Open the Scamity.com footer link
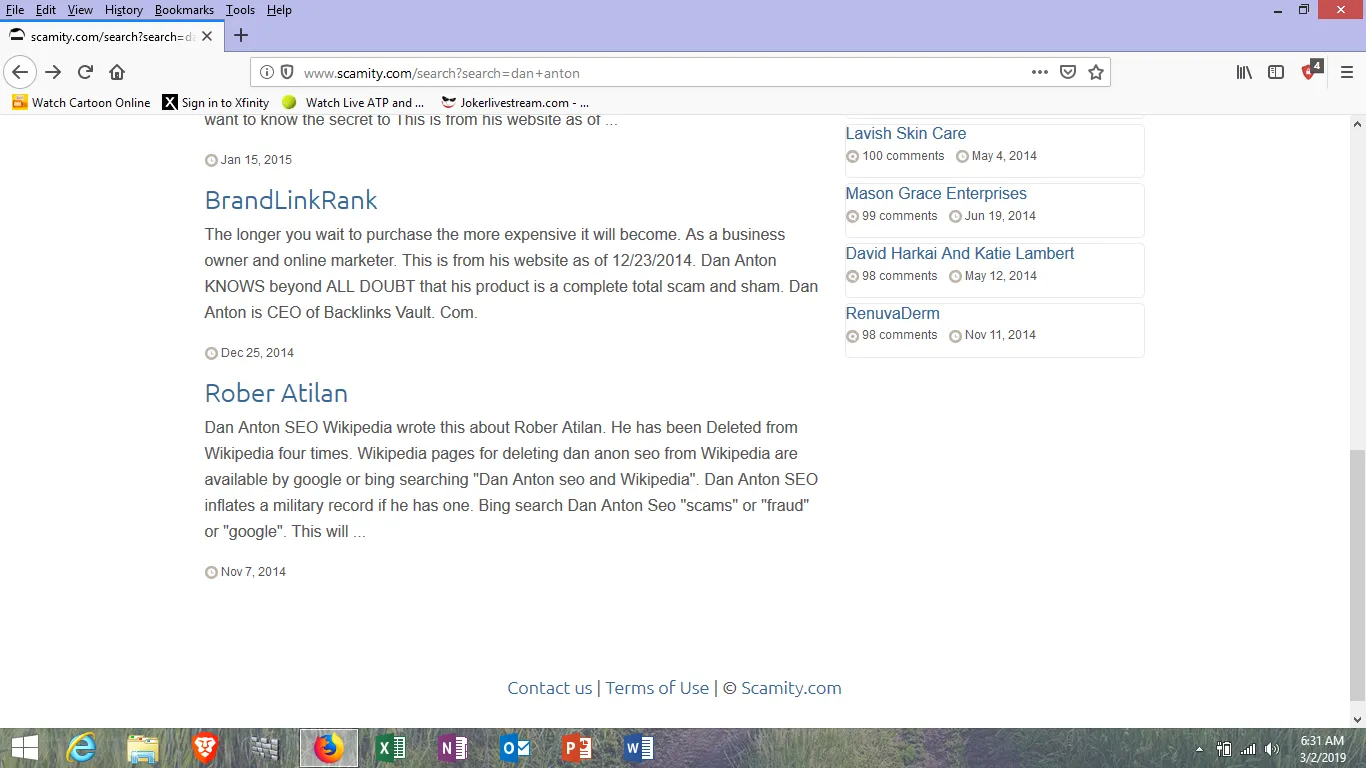 point(791,688)
